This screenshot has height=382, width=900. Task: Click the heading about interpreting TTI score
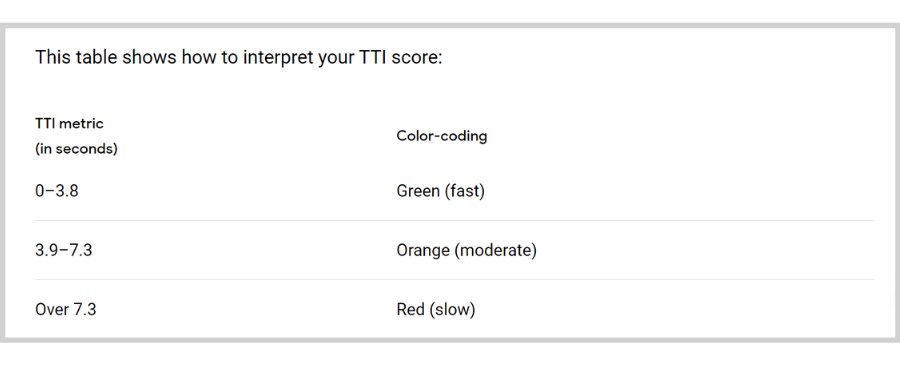[x=239, y=58]
